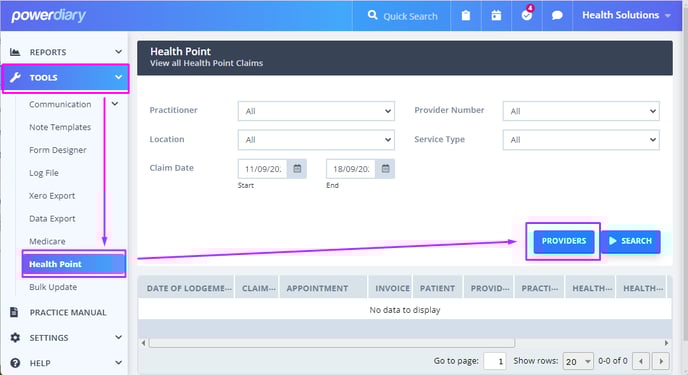Select Health Point menu item
This screenshot has width=688, height=375.
pos(74,264)
